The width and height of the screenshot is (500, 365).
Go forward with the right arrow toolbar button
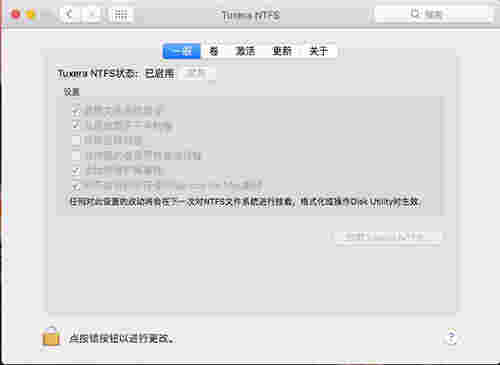tap(91, 14)
